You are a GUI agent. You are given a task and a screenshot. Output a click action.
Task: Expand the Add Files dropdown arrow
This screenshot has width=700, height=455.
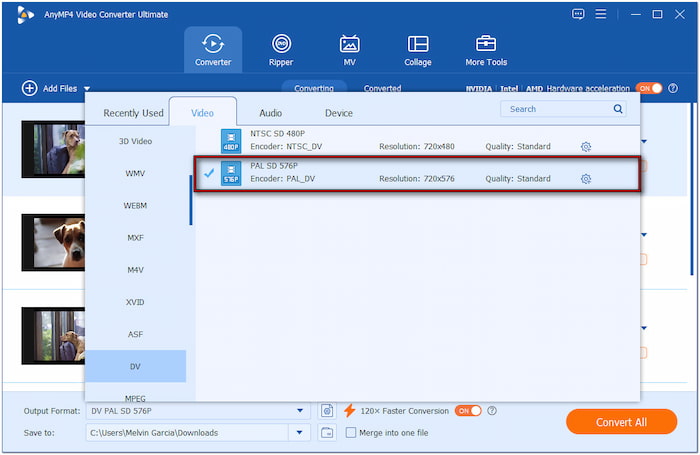point(87,89)
